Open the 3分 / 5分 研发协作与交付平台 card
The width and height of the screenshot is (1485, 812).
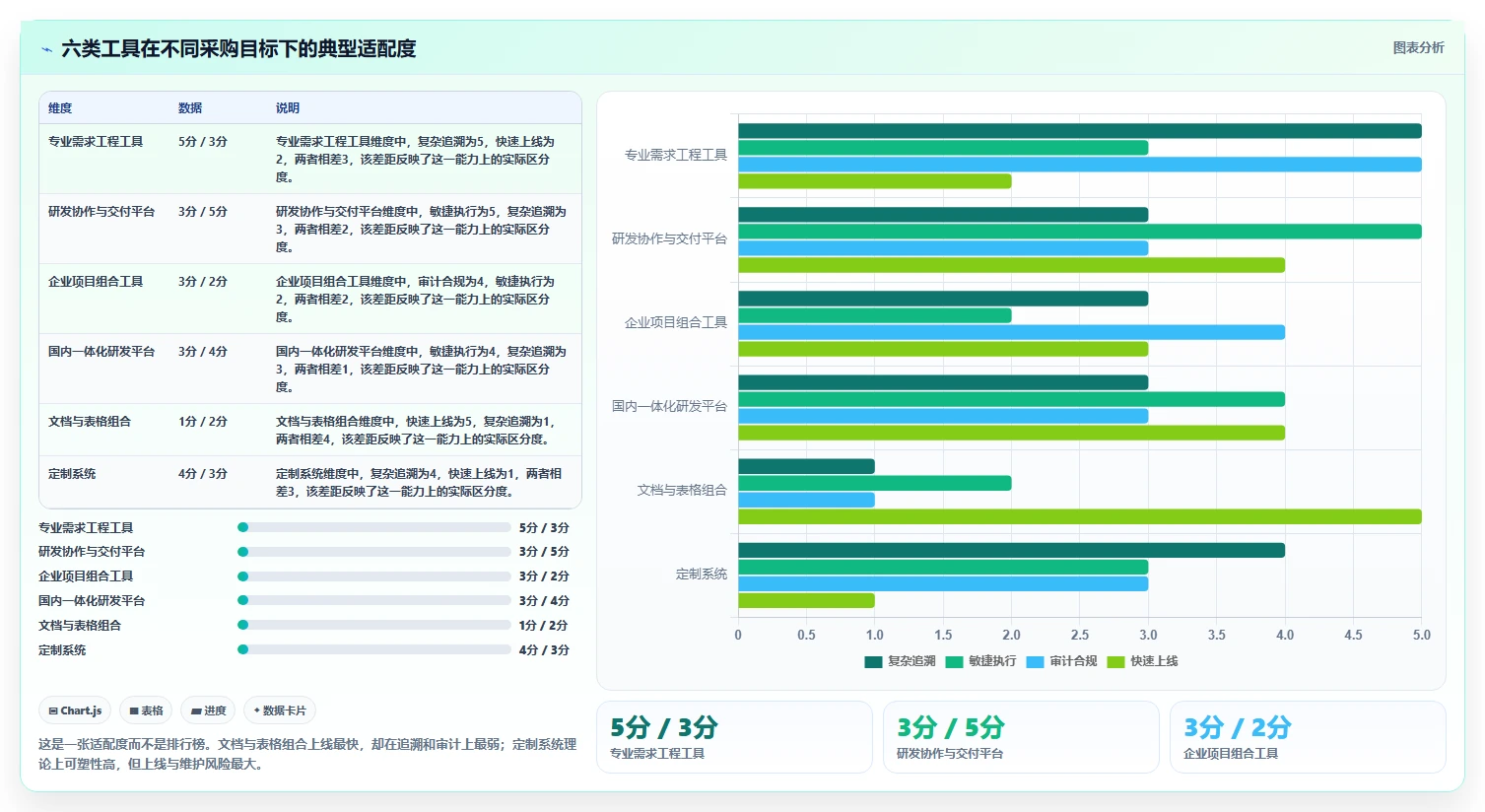[1021, 737]
